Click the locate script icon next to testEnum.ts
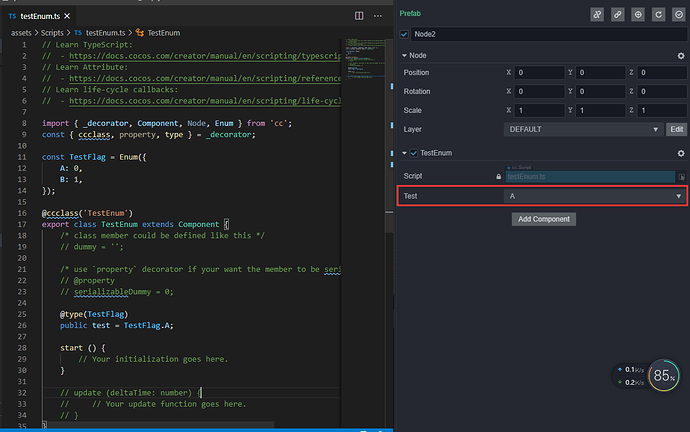 [682, 177]
